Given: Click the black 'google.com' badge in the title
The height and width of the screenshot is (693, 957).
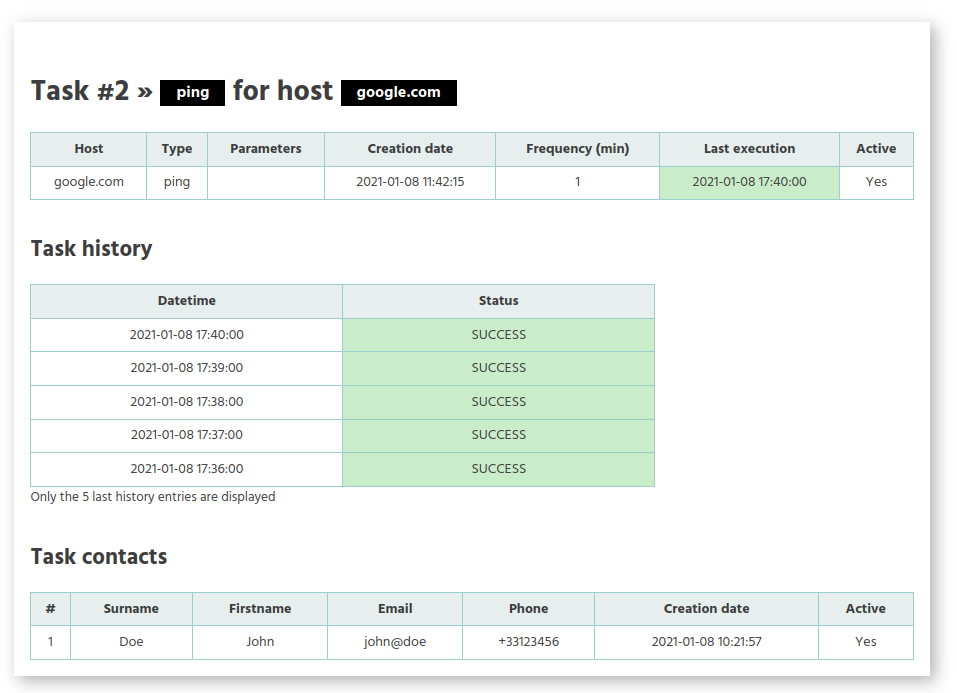Looking at the screenshot, I should click(399, 92).
